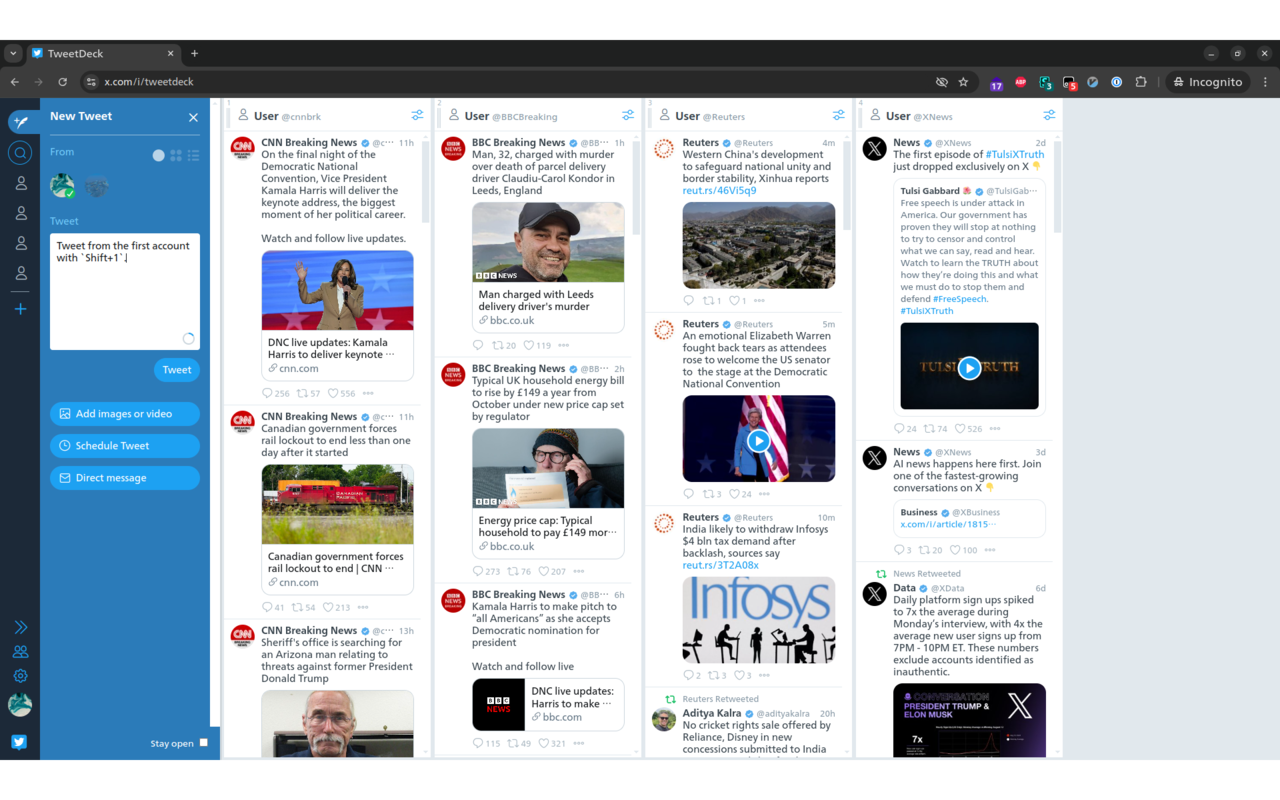Open search in the left sidebar
The width and height of the screenshot is (1280, 800).
pos(20,153)
